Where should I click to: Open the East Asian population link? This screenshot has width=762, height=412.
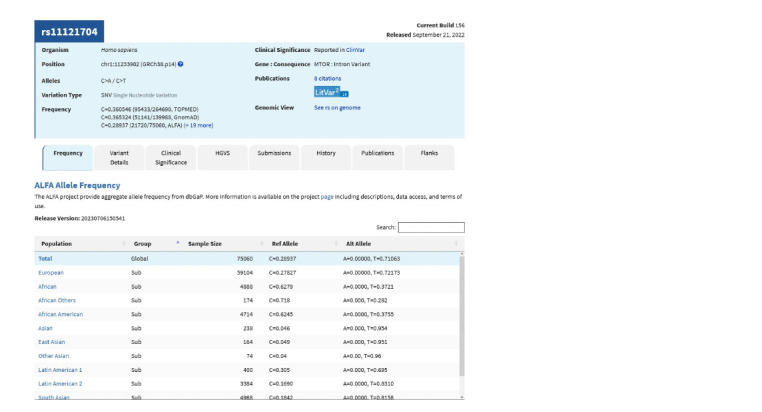(x=52, y=343)
